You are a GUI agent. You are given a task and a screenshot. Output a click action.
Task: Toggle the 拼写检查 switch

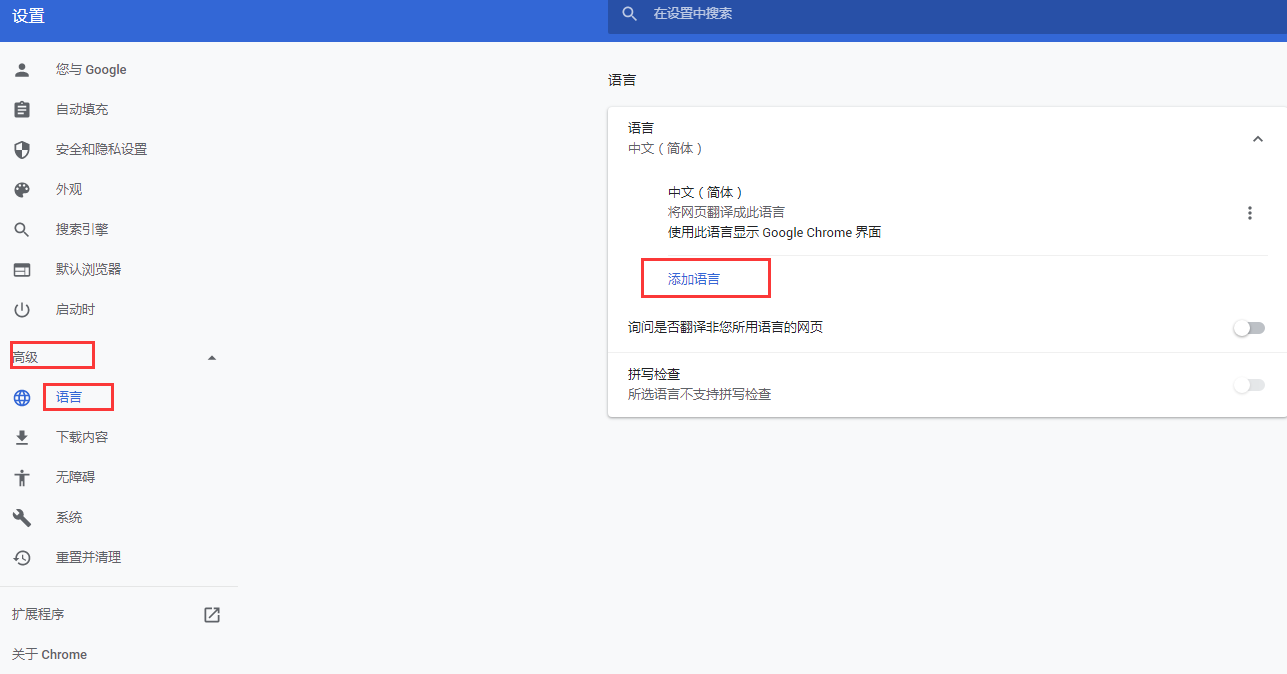point(1249,385)
